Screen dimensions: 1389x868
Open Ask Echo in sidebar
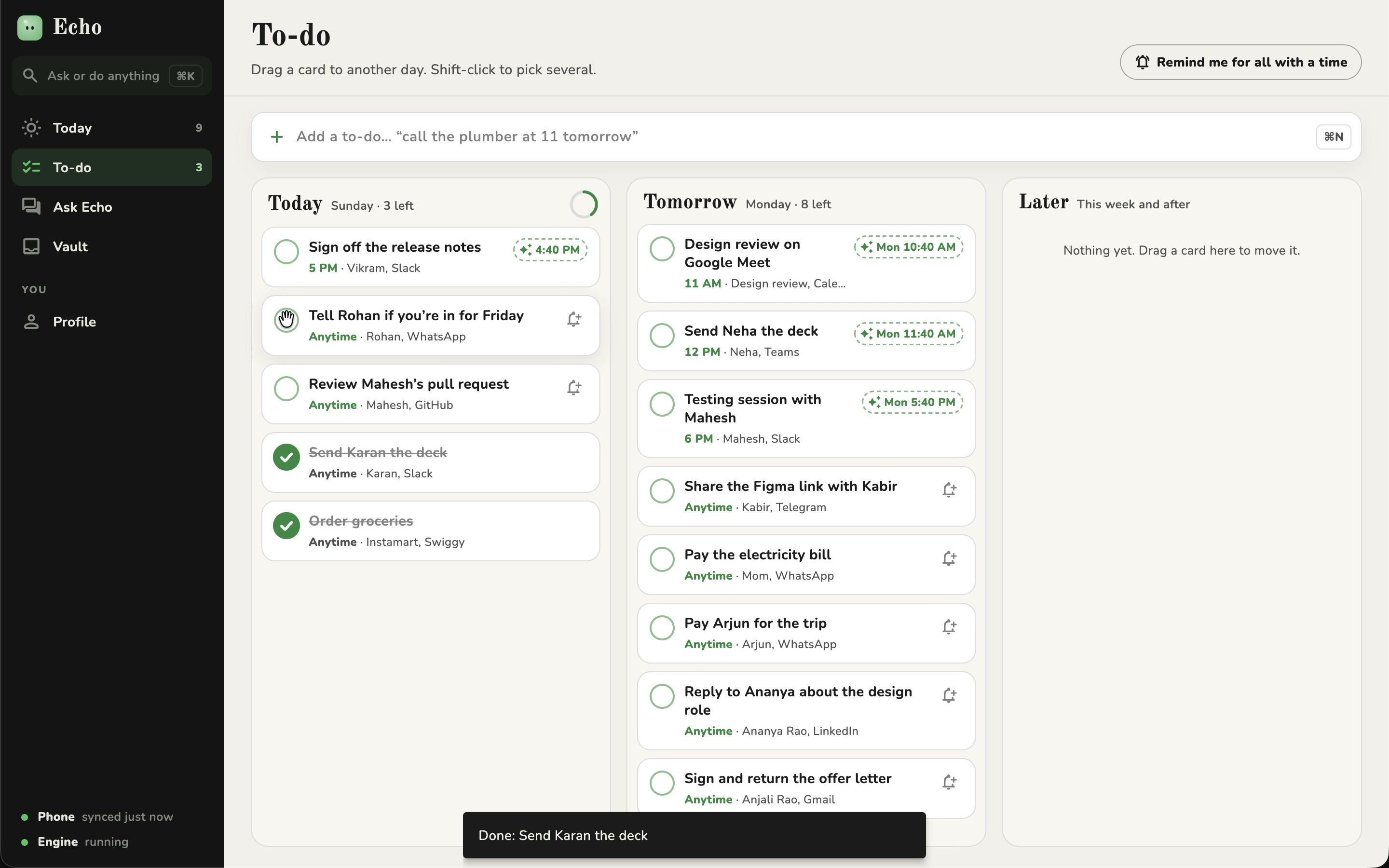coord(112,207)
